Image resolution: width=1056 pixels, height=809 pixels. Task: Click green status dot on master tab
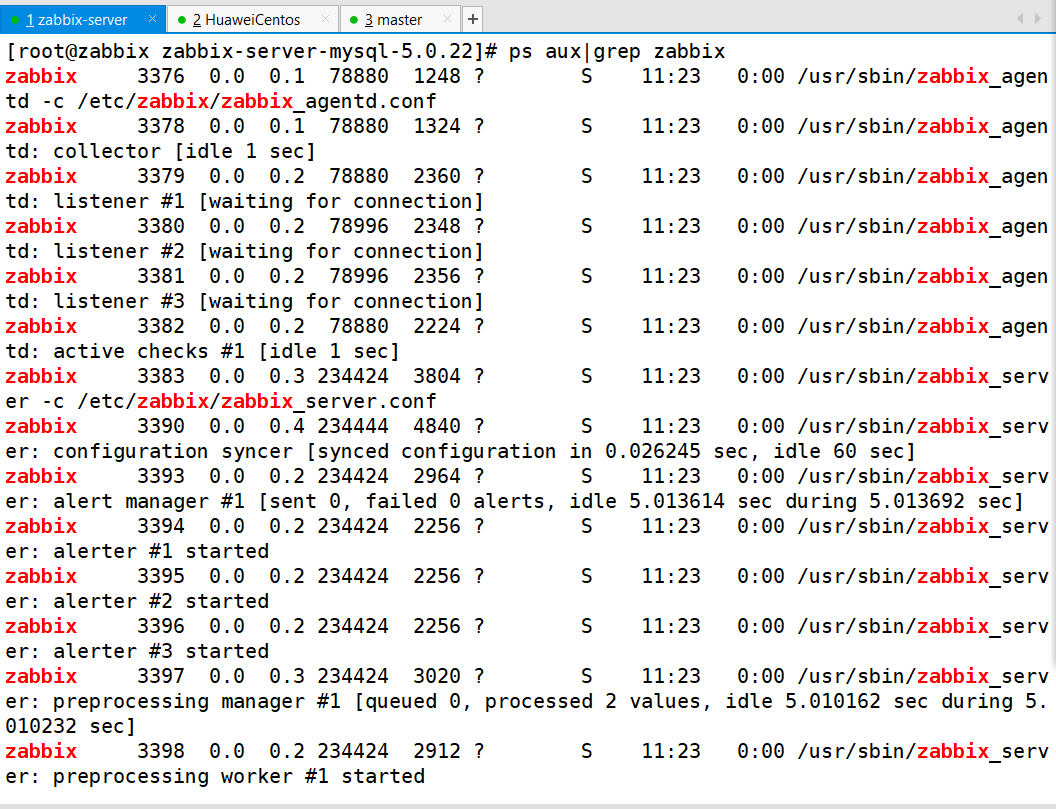[x=354, y=20]
